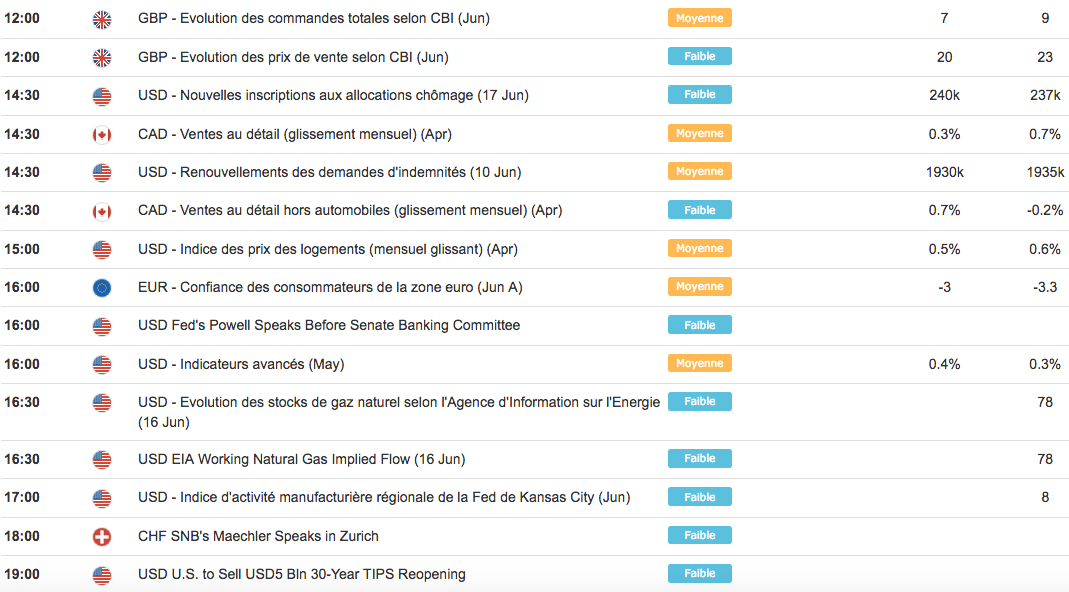Click the Canada flag beside monthly retail sales
Screen dimensions: 1069x592
(x=102, y=134)
